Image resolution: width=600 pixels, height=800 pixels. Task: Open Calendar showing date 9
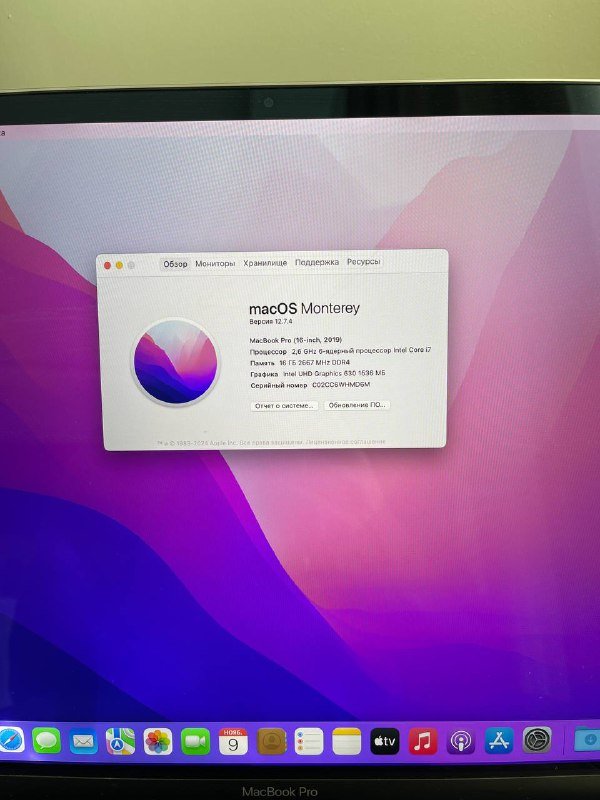233,741
